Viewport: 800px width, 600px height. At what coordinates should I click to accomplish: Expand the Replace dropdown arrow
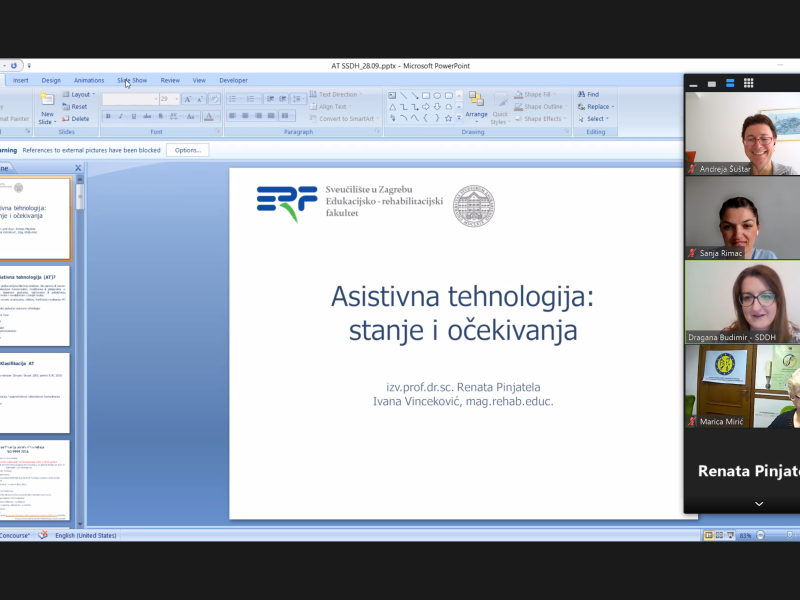click(613, 106)
